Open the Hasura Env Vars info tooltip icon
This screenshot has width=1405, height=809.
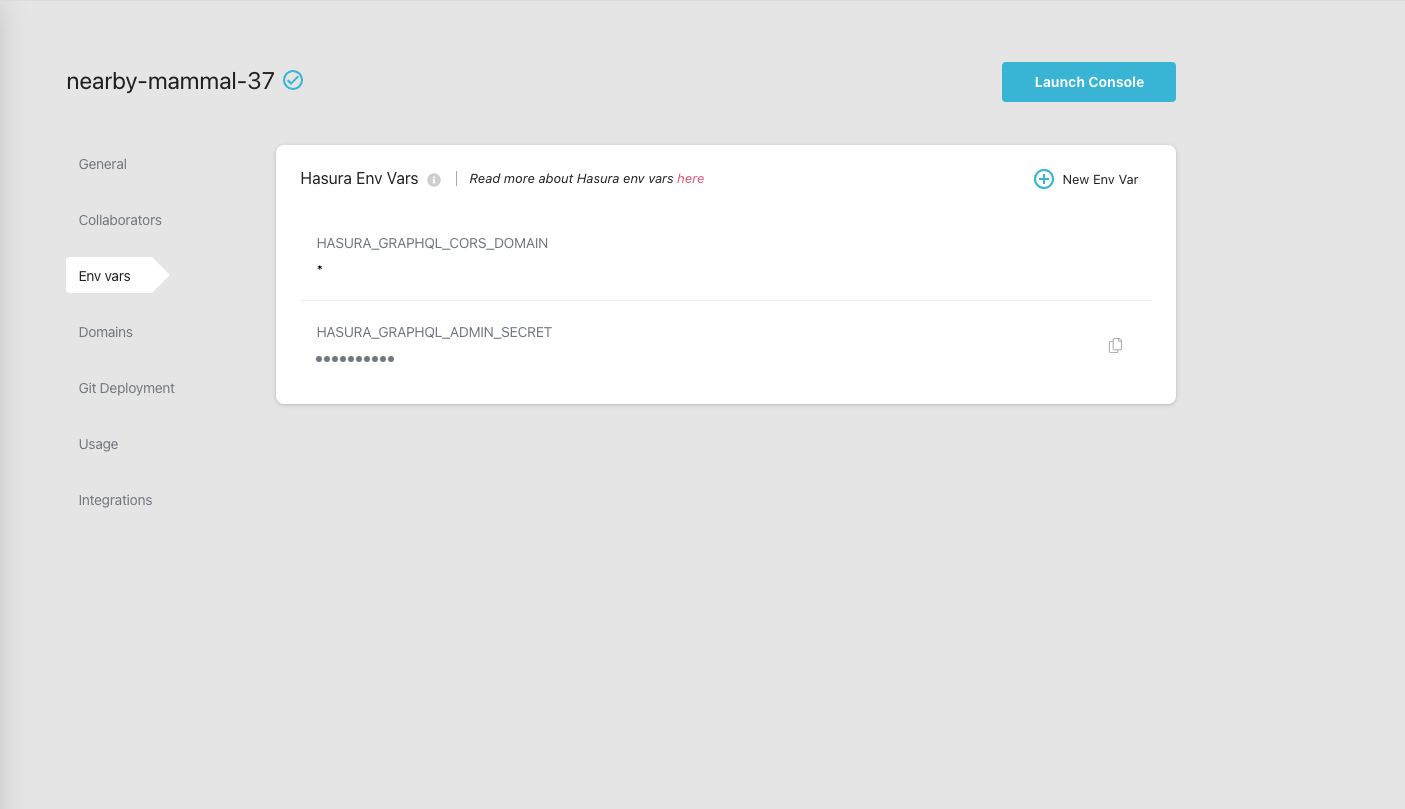click(x=433, y=179)
